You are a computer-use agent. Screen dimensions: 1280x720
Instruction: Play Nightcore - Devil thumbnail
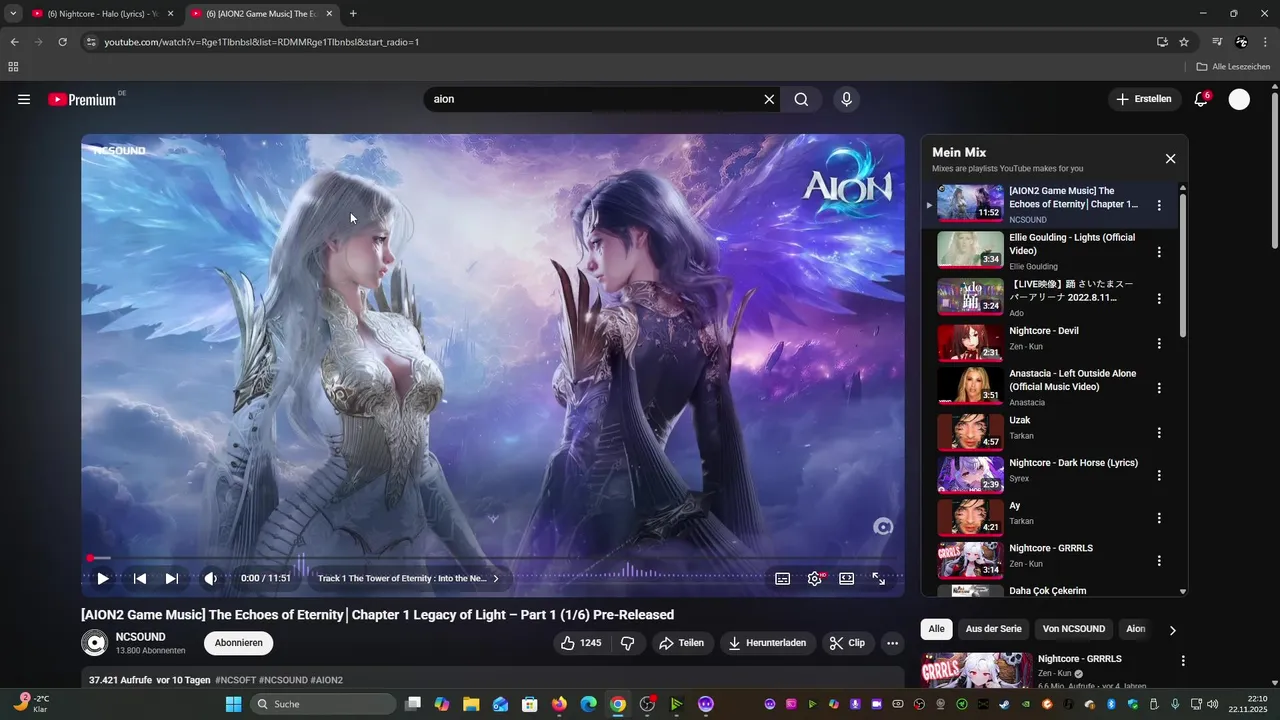click(x=970, y=342)
